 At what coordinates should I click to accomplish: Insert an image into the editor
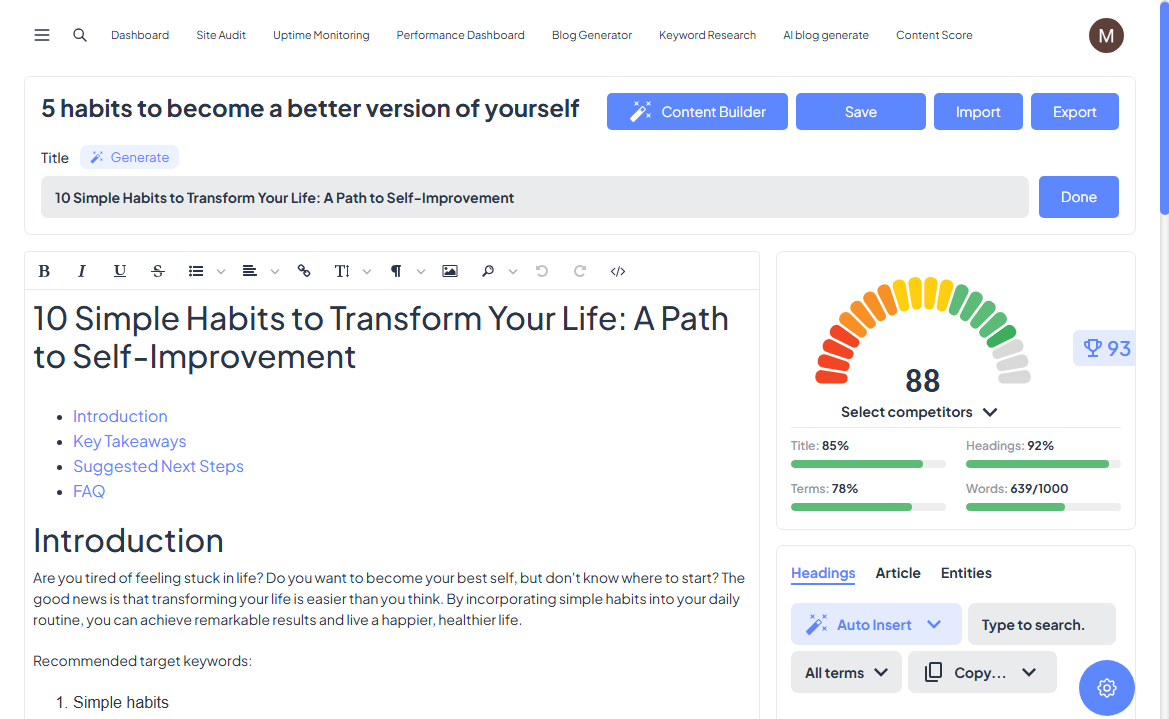(x=450, y=271)
